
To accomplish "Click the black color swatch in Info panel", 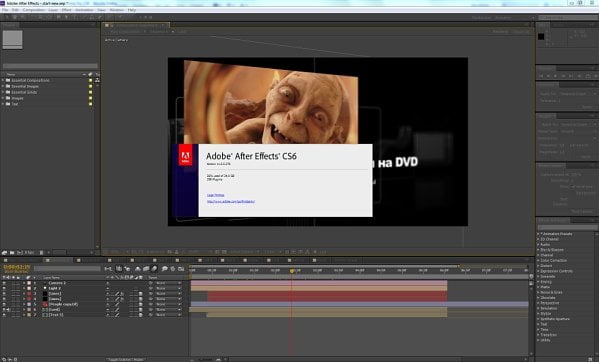I will pos(541,37).
